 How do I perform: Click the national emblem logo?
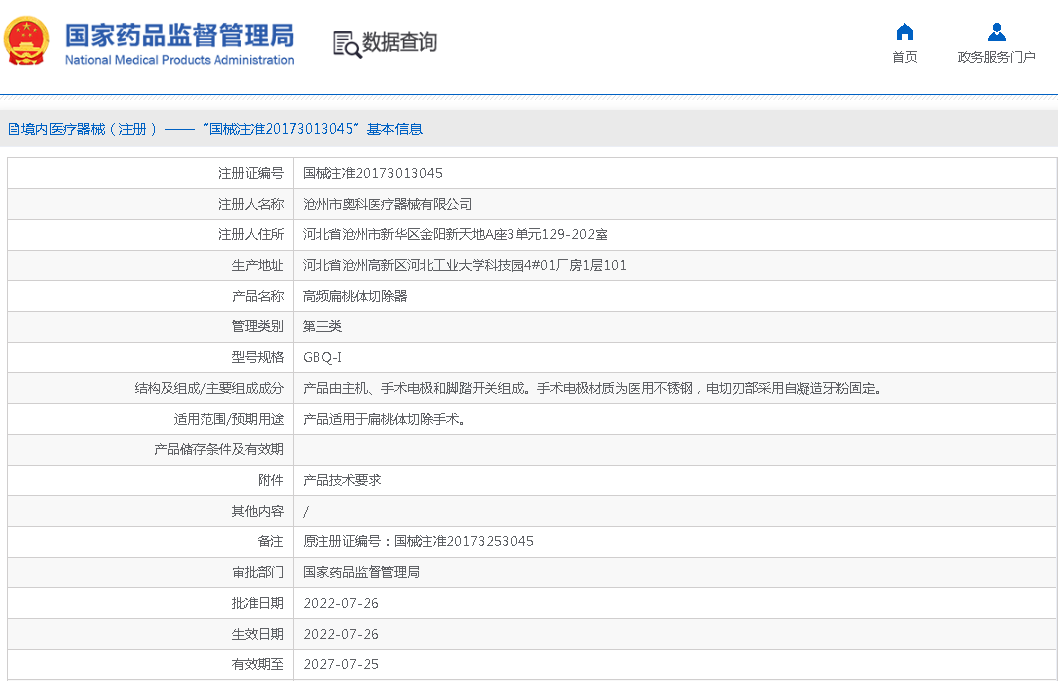27,42
